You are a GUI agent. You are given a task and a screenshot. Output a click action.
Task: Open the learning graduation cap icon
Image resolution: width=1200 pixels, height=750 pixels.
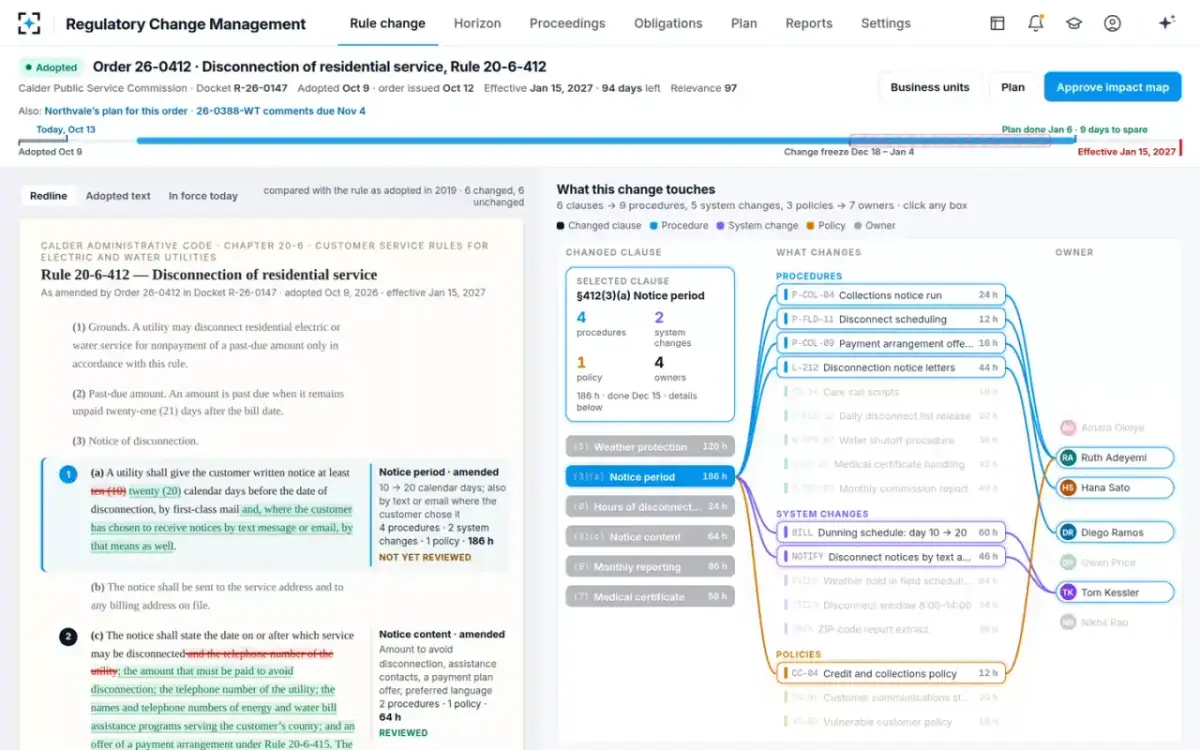click(1074, 23)
